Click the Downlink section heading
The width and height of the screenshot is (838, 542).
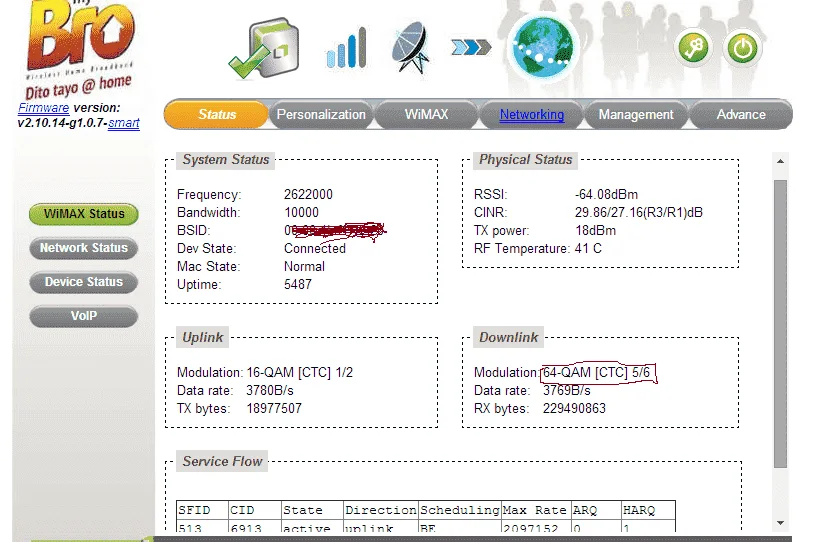pyautogui.click(x=508, y=338)
